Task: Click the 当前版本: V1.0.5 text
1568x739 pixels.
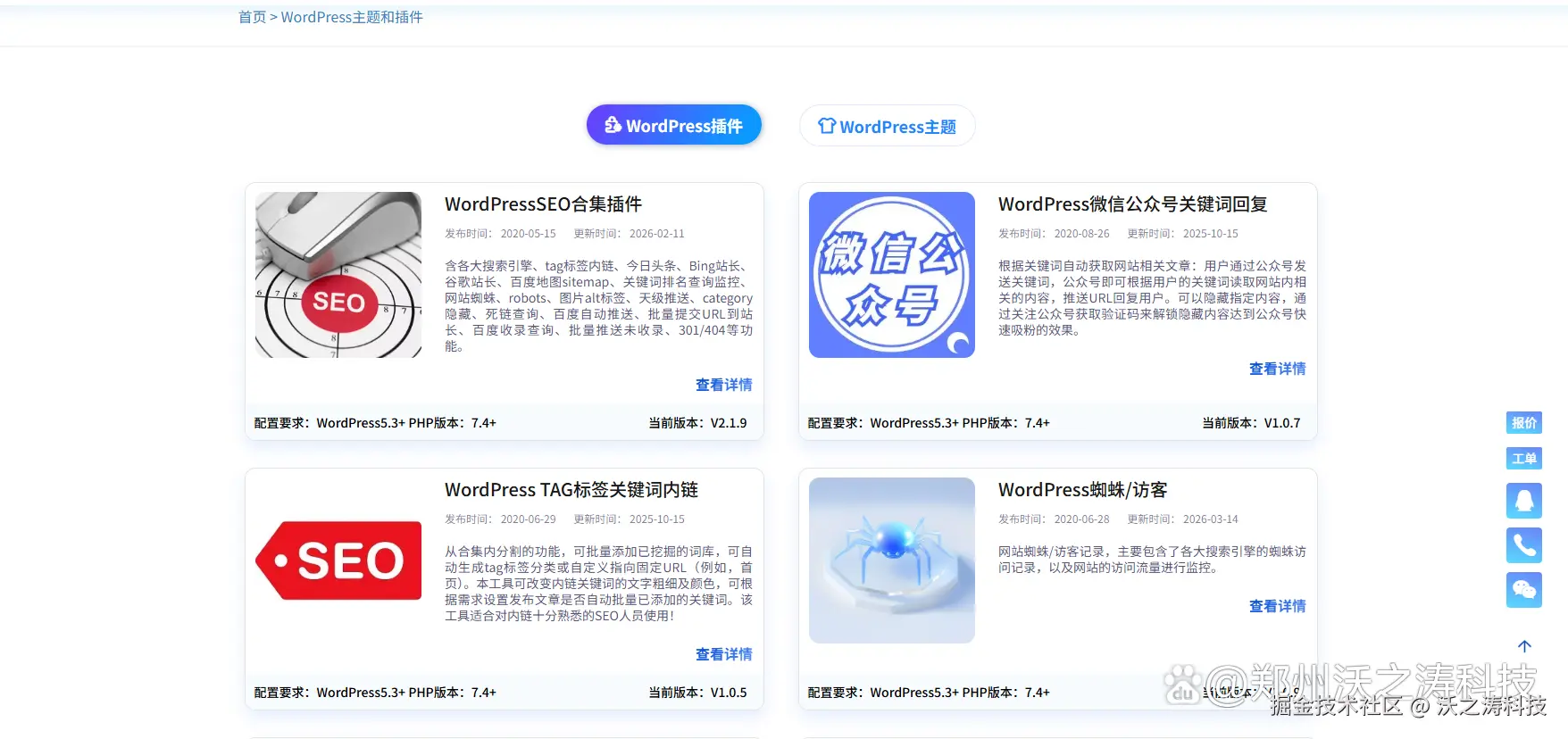Action: (697, 693)
